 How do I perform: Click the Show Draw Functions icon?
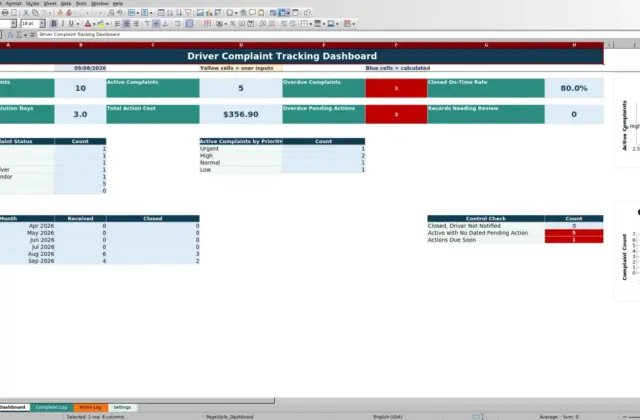[x=308, y=13]
